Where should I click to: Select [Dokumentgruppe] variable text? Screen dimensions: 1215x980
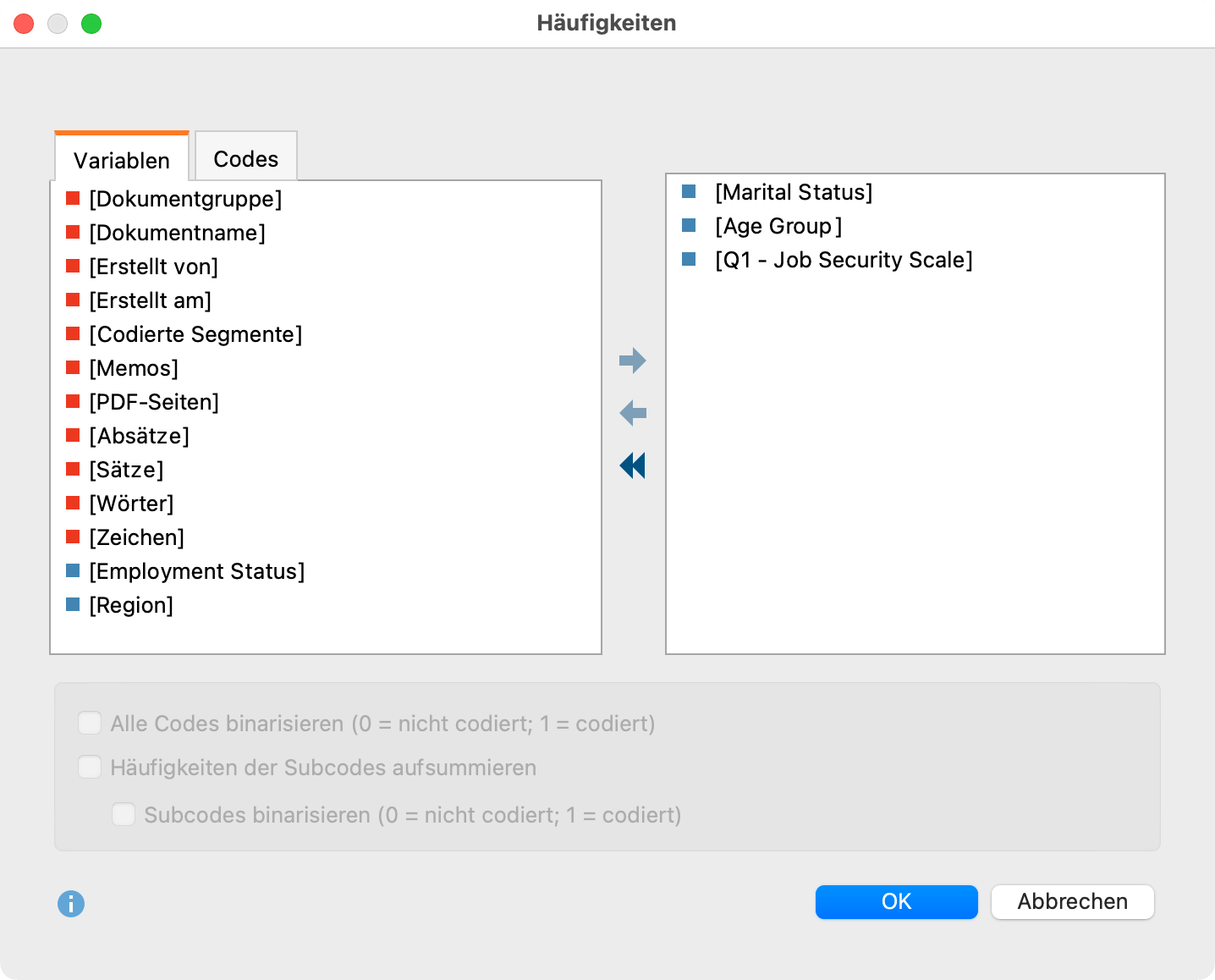(185, 199)
